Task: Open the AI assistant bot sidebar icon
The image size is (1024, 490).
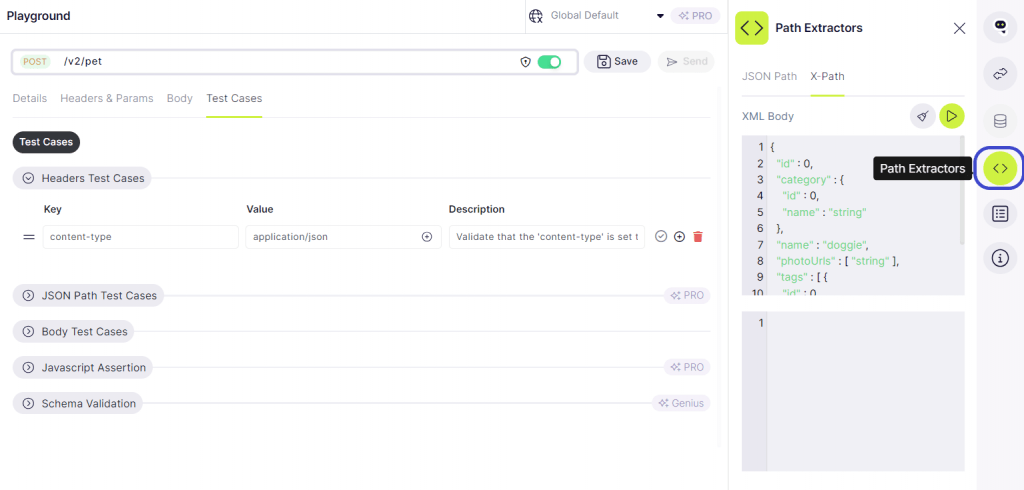Action: click(999, 27)
